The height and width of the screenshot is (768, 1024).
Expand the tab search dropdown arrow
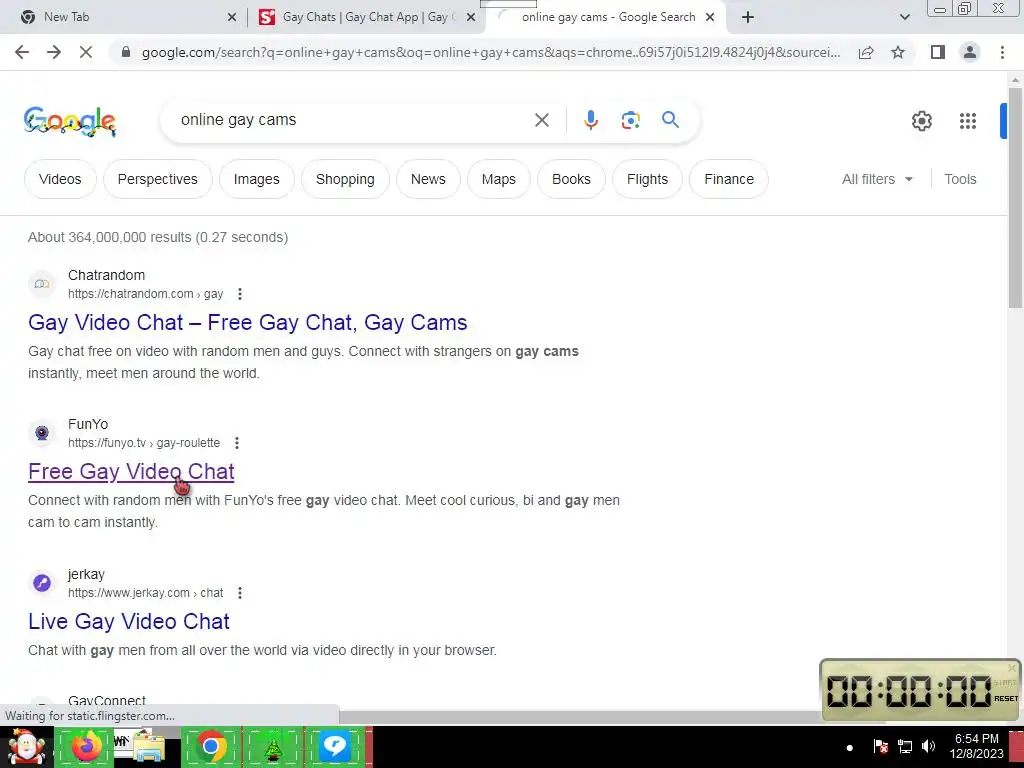(904, 17)
